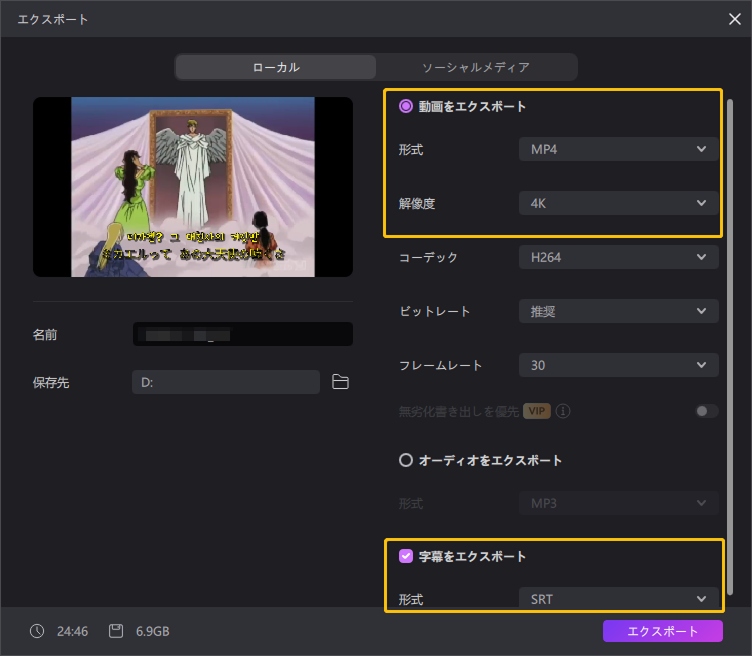Viewport: 752px width, 656px height.
Task: Open the subtitle format SRT dropdown
Action: (x=618, y=598)
